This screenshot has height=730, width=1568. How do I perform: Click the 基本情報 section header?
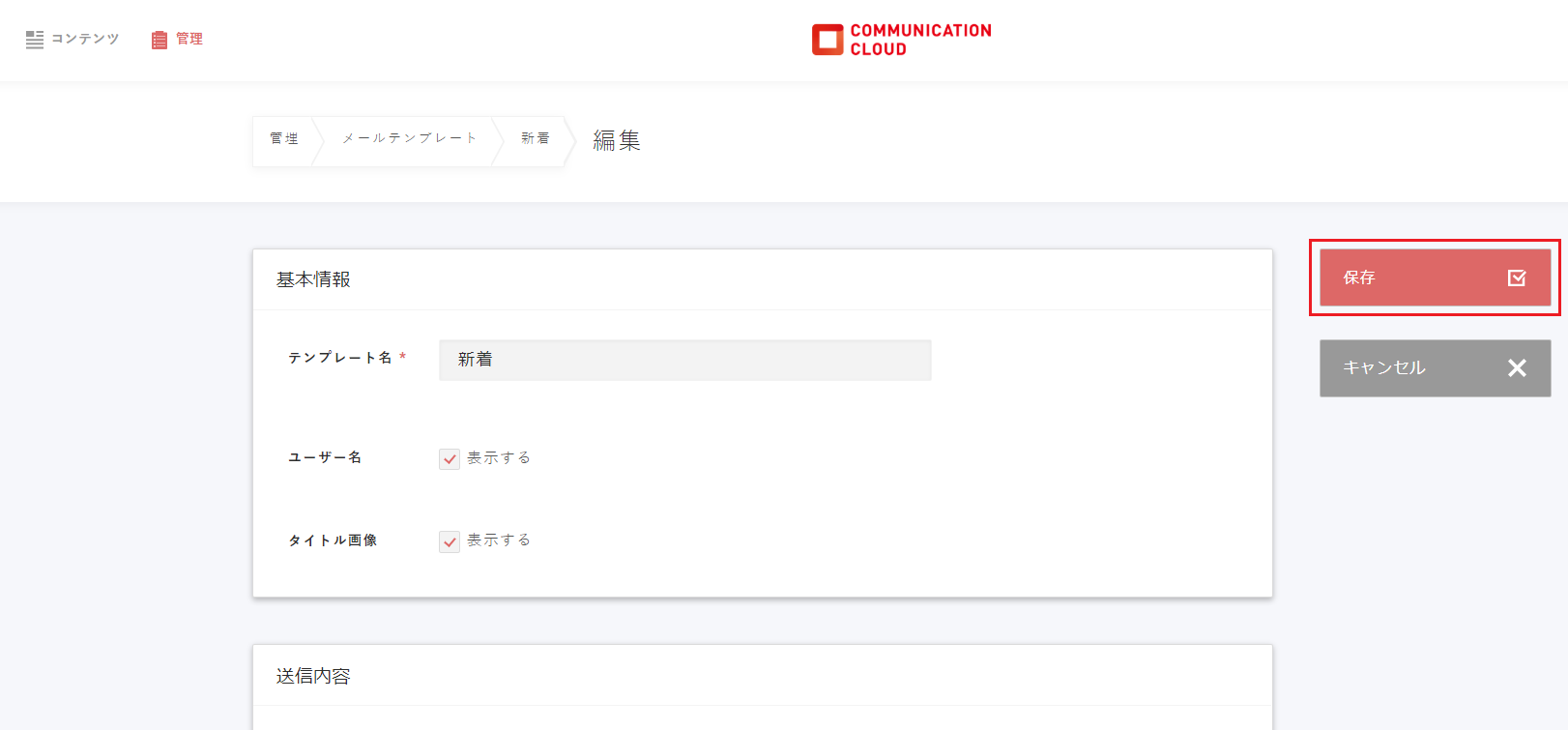(x=313, y=279)
